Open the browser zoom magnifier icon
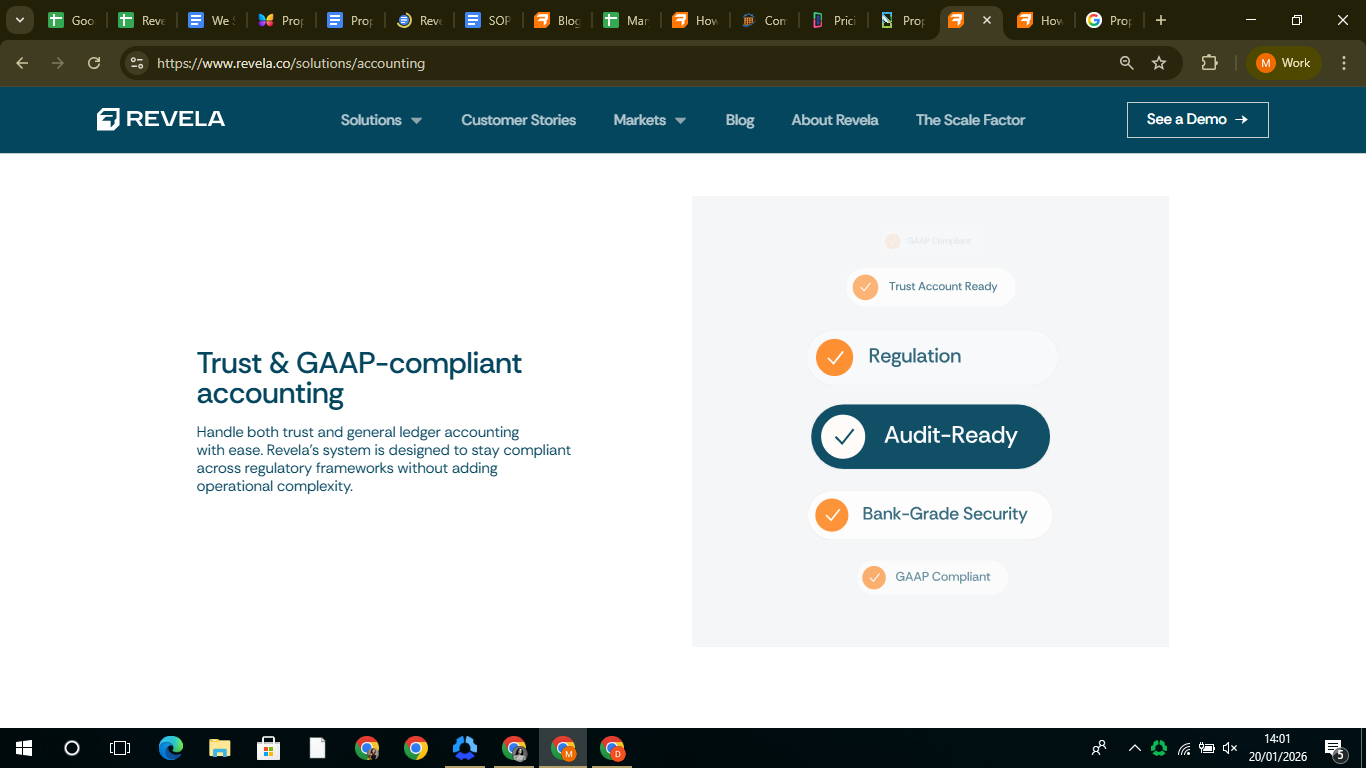This screenshot has width=1366, height=768. coord(1127,63)
